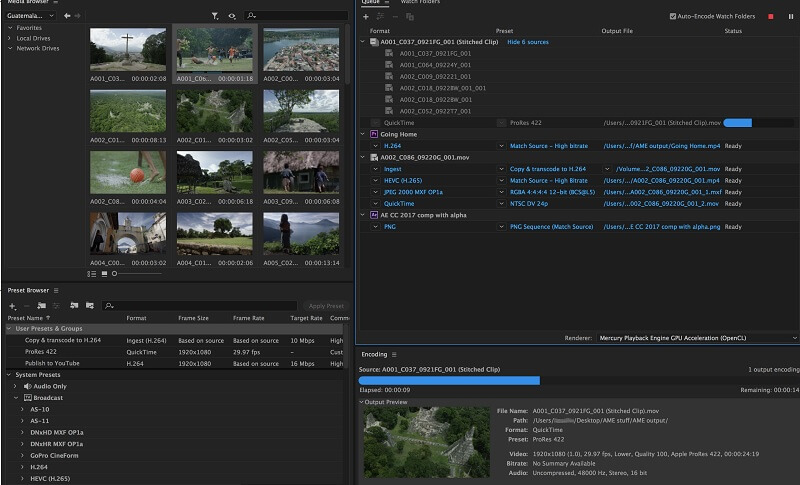Screen dimensions: 800x485
Task: Select the Queue tab
Action: click(372, 2)
